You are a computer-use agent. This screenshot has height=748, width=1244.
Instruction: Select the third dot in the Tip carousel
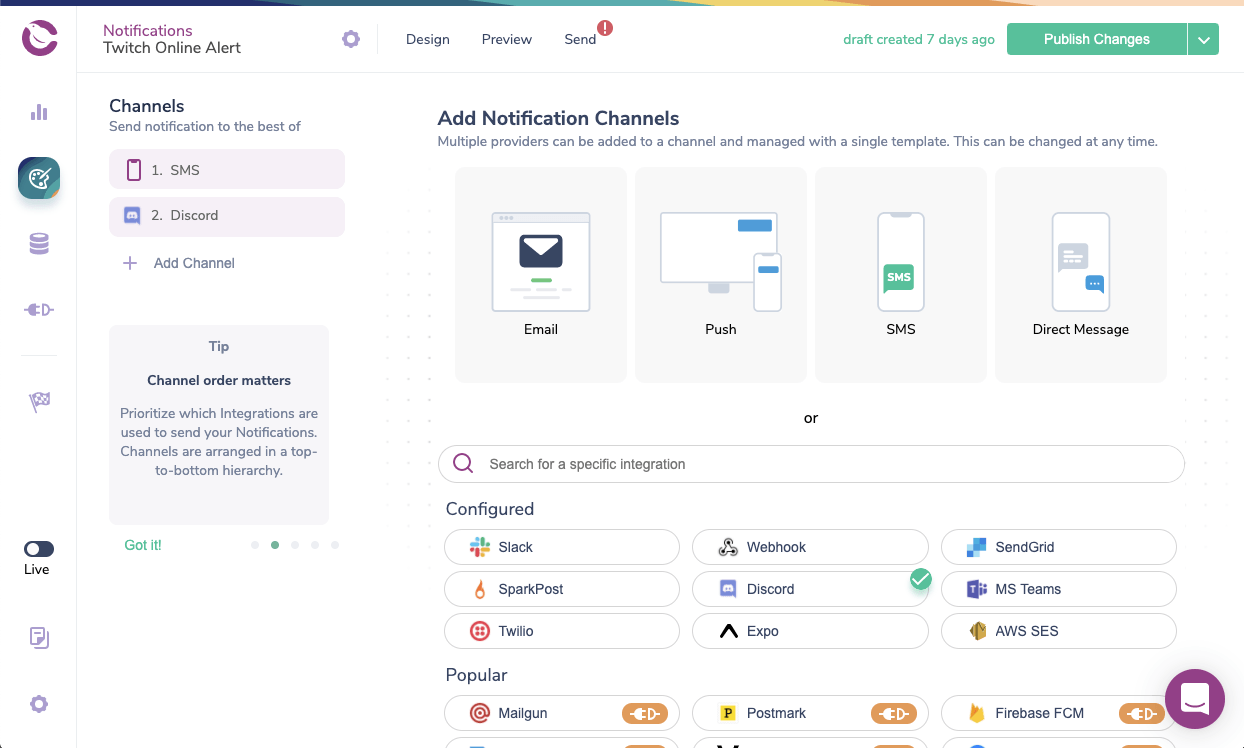295,545
